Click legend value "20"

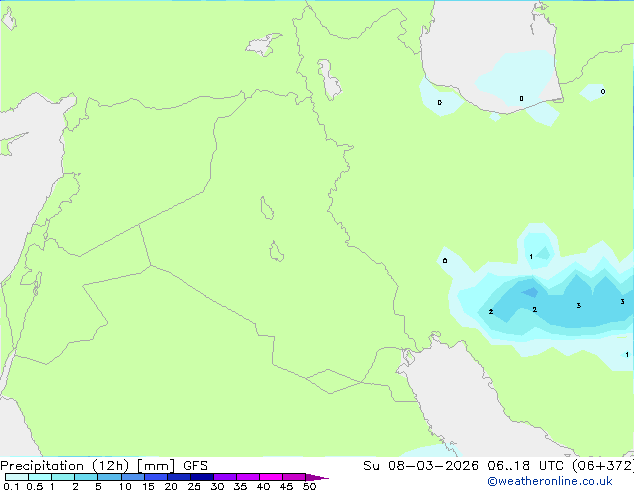tap(171, 486)
